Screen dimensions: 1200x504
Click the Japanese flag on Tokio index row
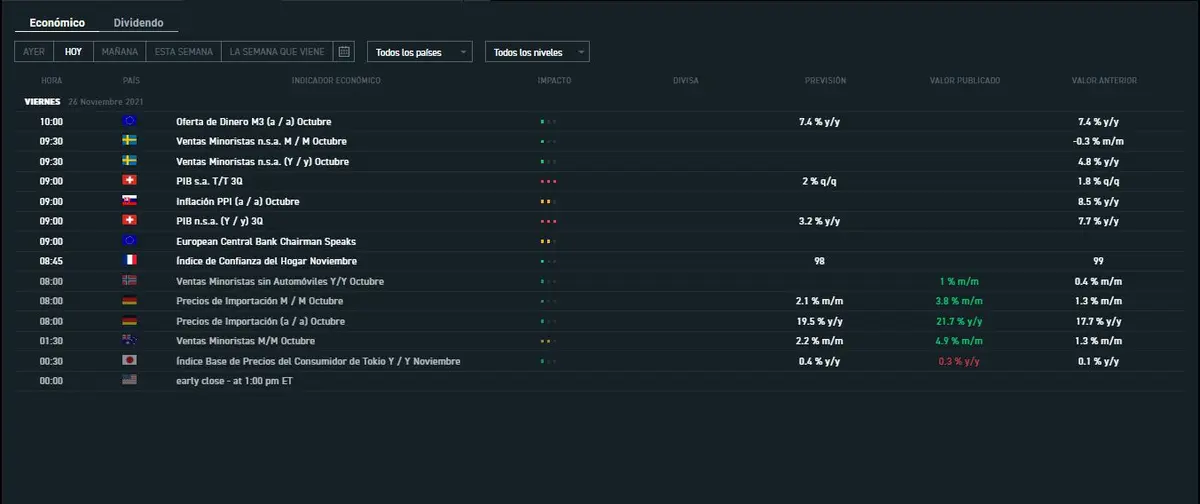130,361
